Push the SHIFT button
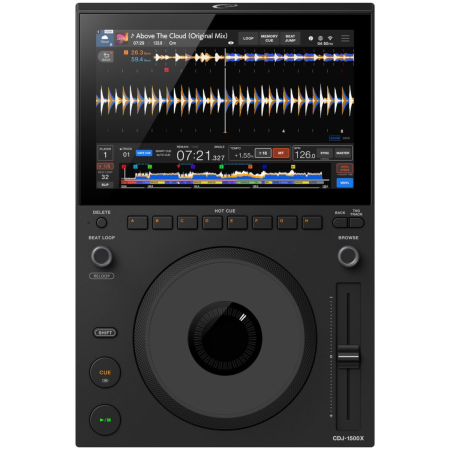 tap(105, 333)
